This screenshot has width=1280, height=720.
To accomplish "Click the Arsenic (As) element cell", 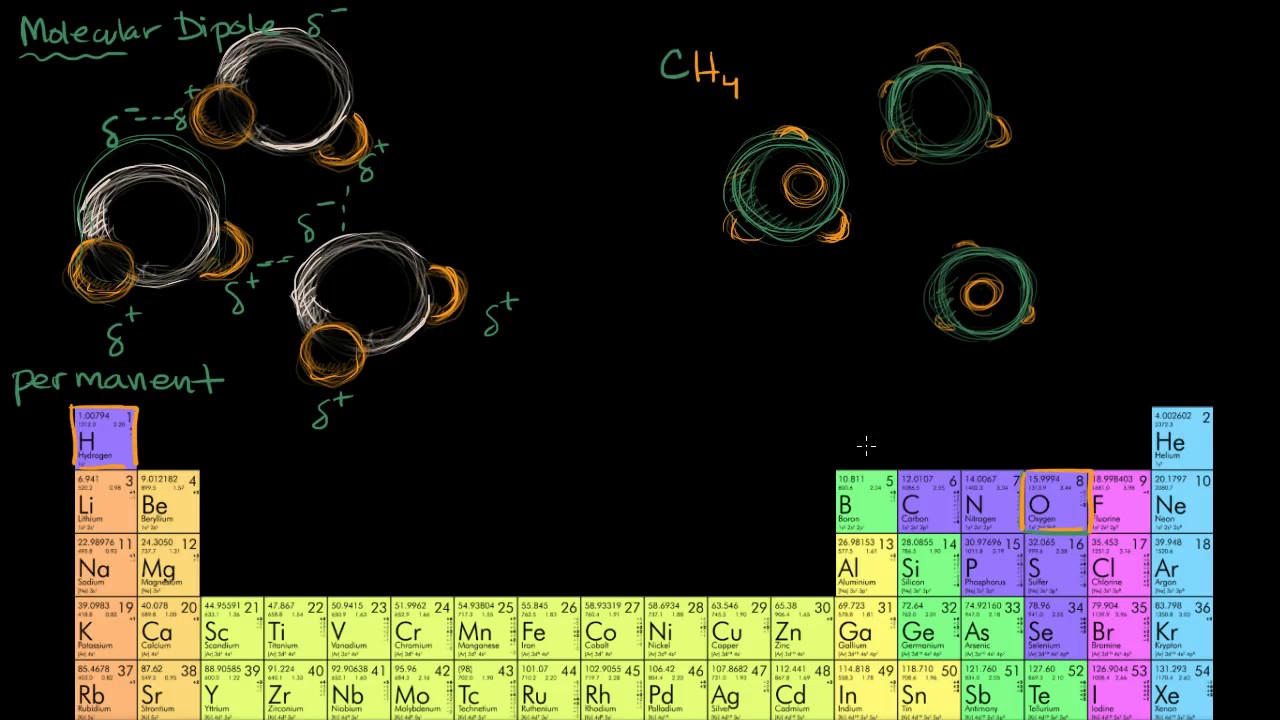I will pos(992,627).
